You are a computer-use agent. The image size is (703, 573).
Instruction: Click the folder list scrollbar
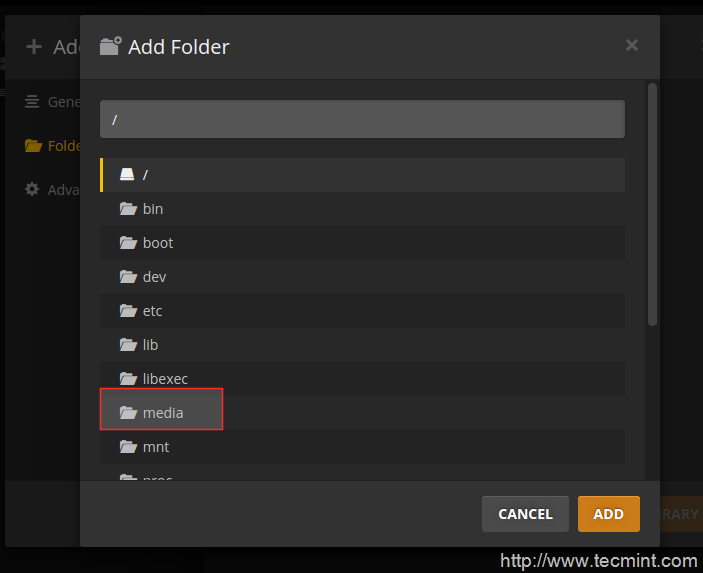pos(652,204)
